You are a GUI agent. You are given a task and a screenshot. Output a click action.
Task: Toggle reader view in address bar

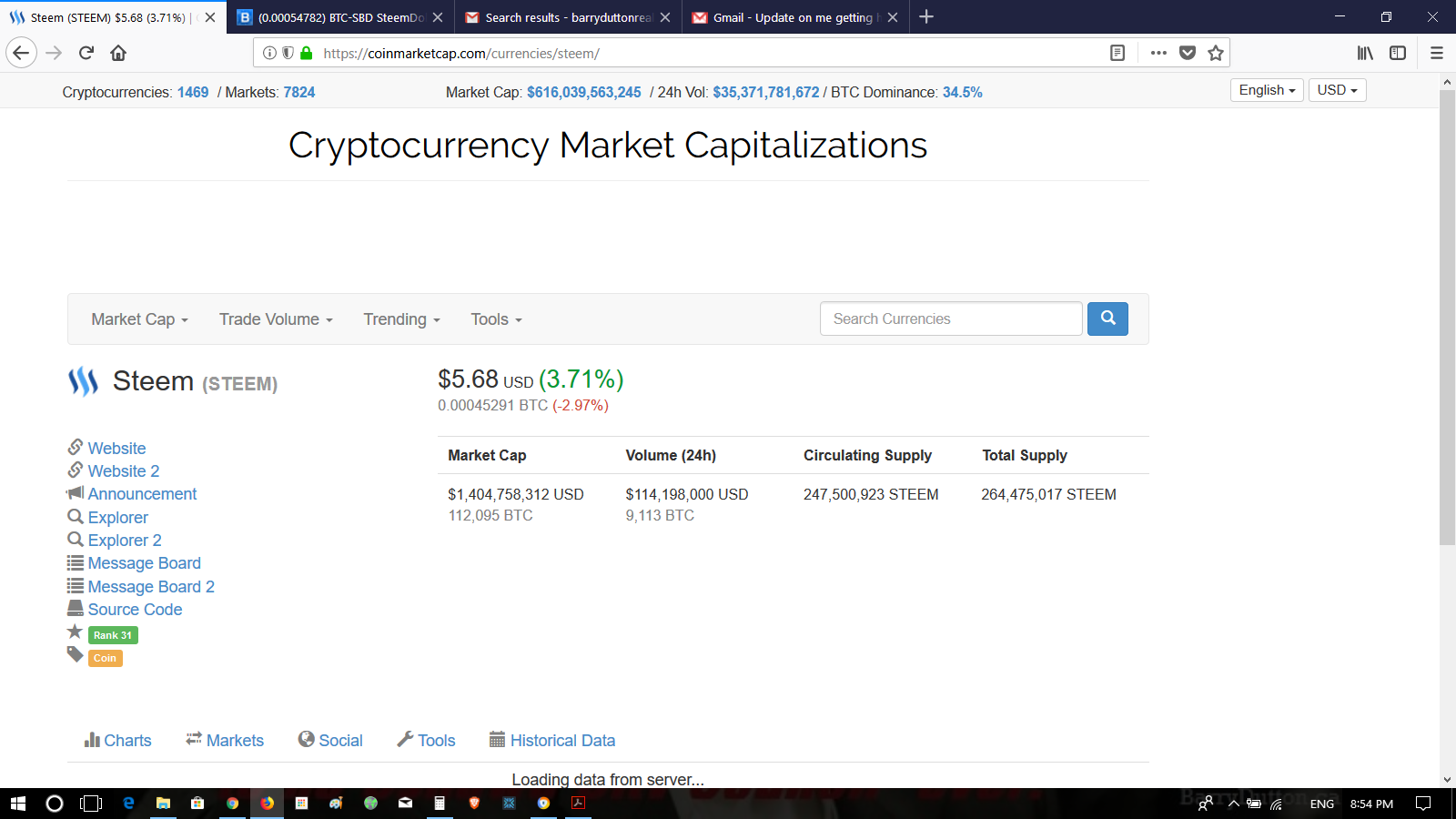pos(1117,53)
